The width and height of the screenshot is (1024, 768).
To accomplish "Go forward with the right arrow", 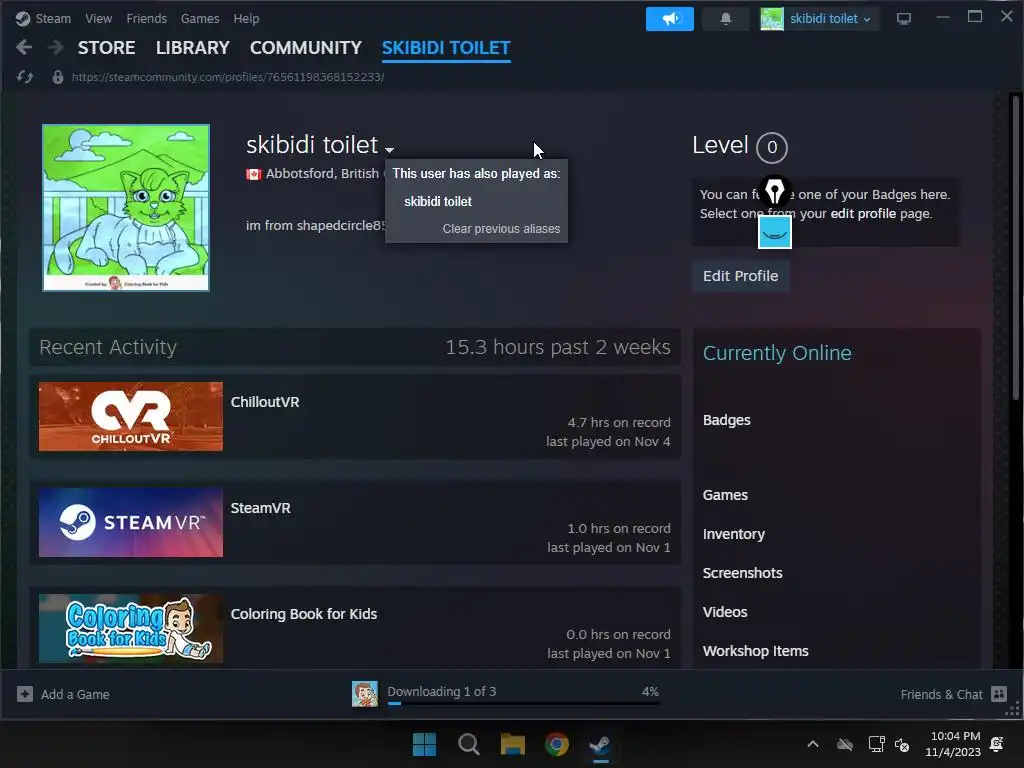I will pyautogui.click(x=56, y=47).
